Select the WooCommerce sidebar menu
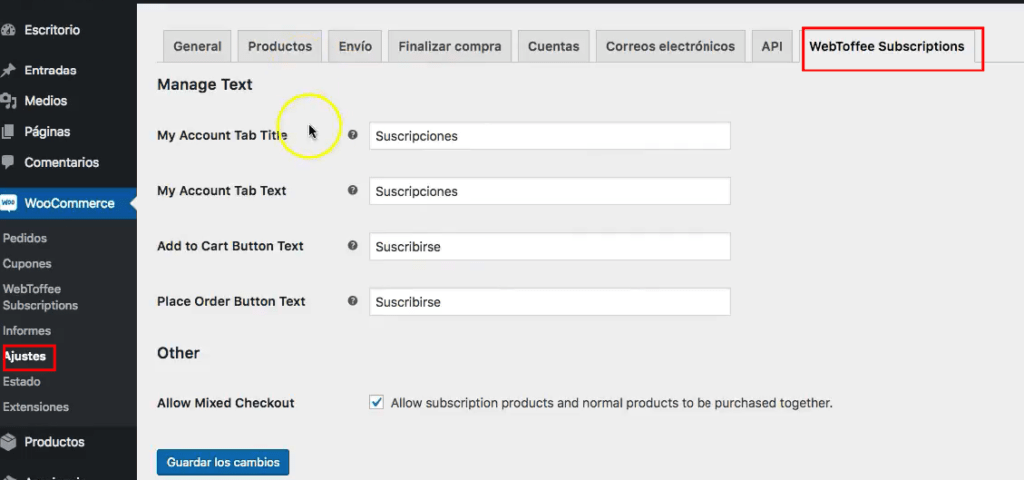This screenshot has width=1024, height=480. 69,203
